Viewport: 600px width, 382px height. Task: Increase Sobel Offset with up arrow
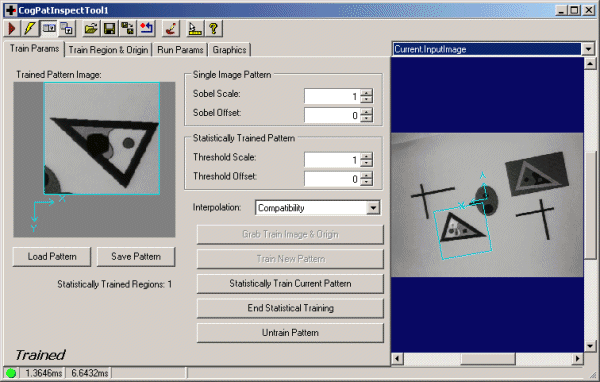pyautogui.click(x=367, y=111)
